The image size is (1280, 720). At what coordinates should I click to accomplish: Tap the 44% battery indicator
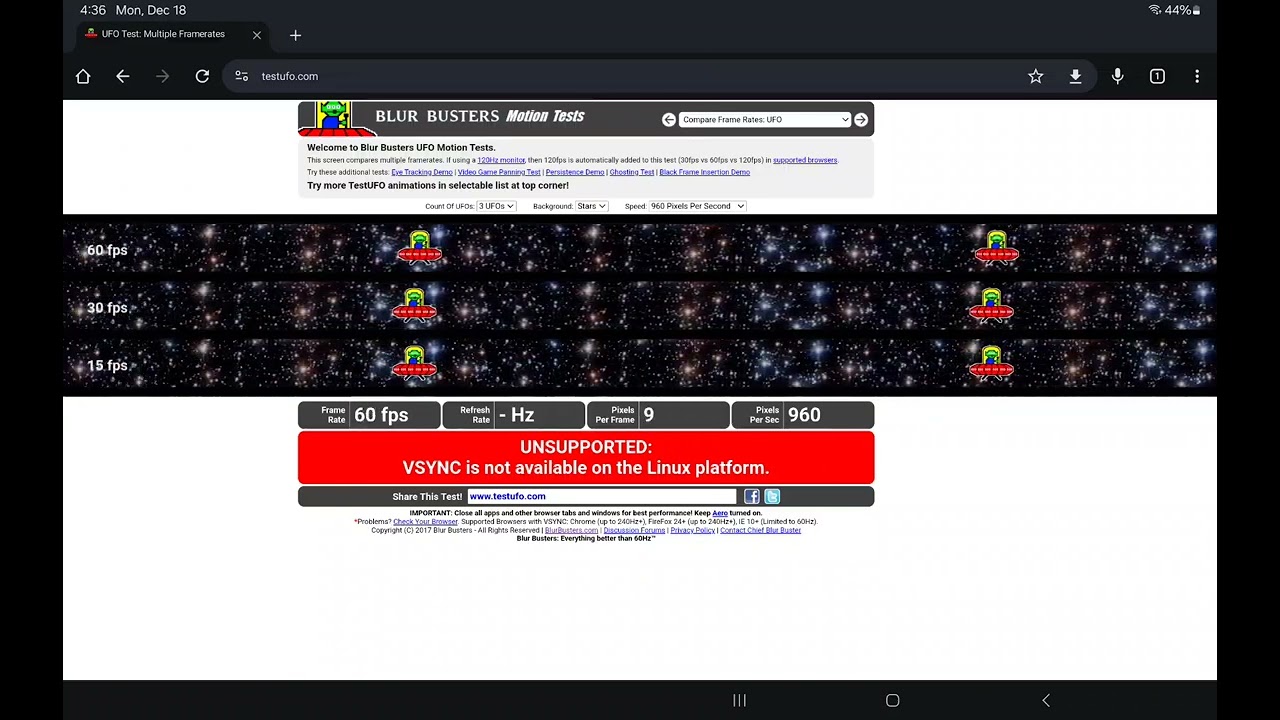[1183, 10]
